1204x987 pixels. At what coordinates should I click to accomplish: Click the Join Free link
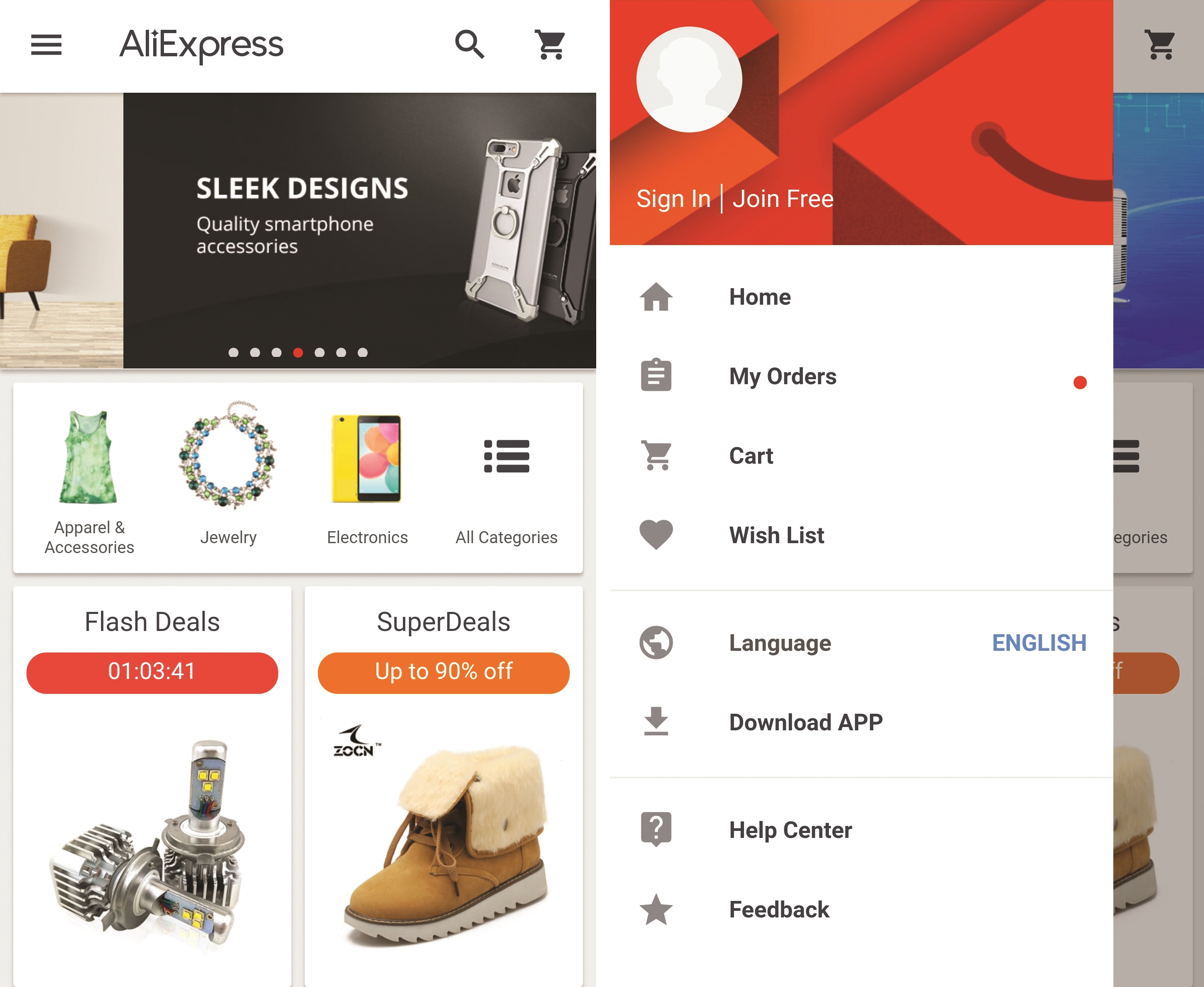[783, 199]
